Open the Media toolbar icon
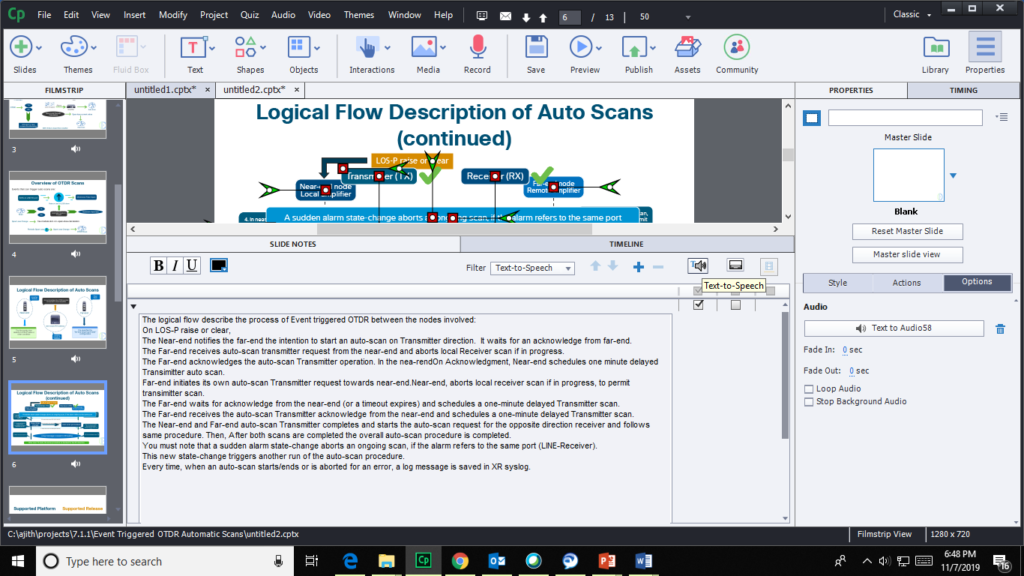The image size is (1024, 576). coord(424,48)
